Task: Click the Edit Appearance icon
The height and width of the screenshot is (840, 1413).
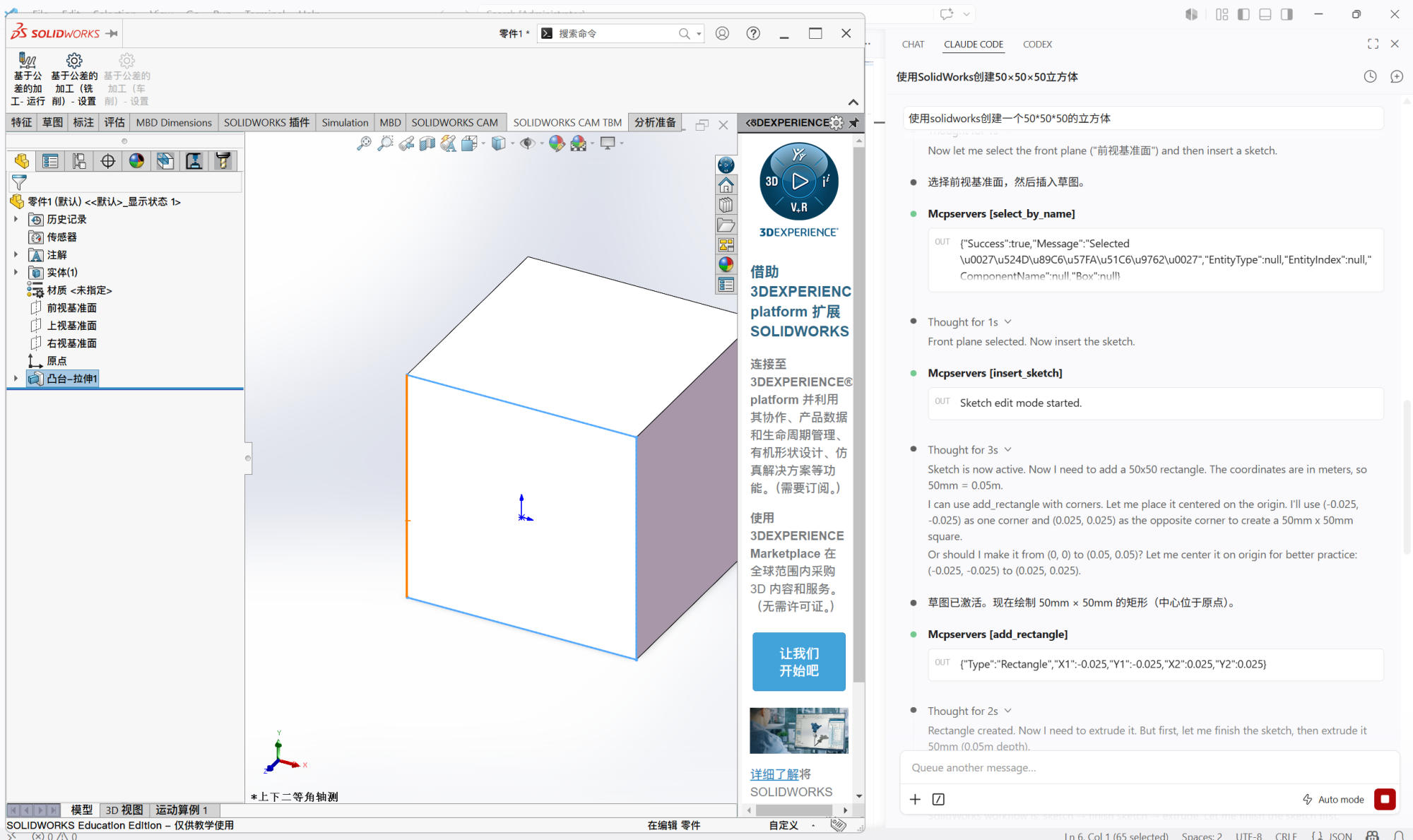Action: tap(557, 143)
